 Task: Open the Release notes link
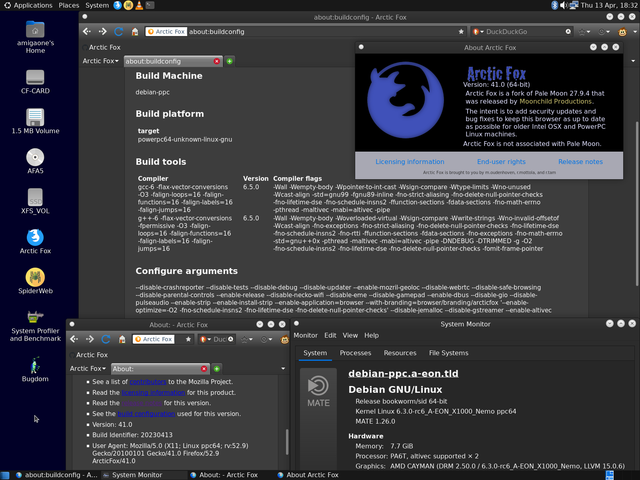coord(580,162)
